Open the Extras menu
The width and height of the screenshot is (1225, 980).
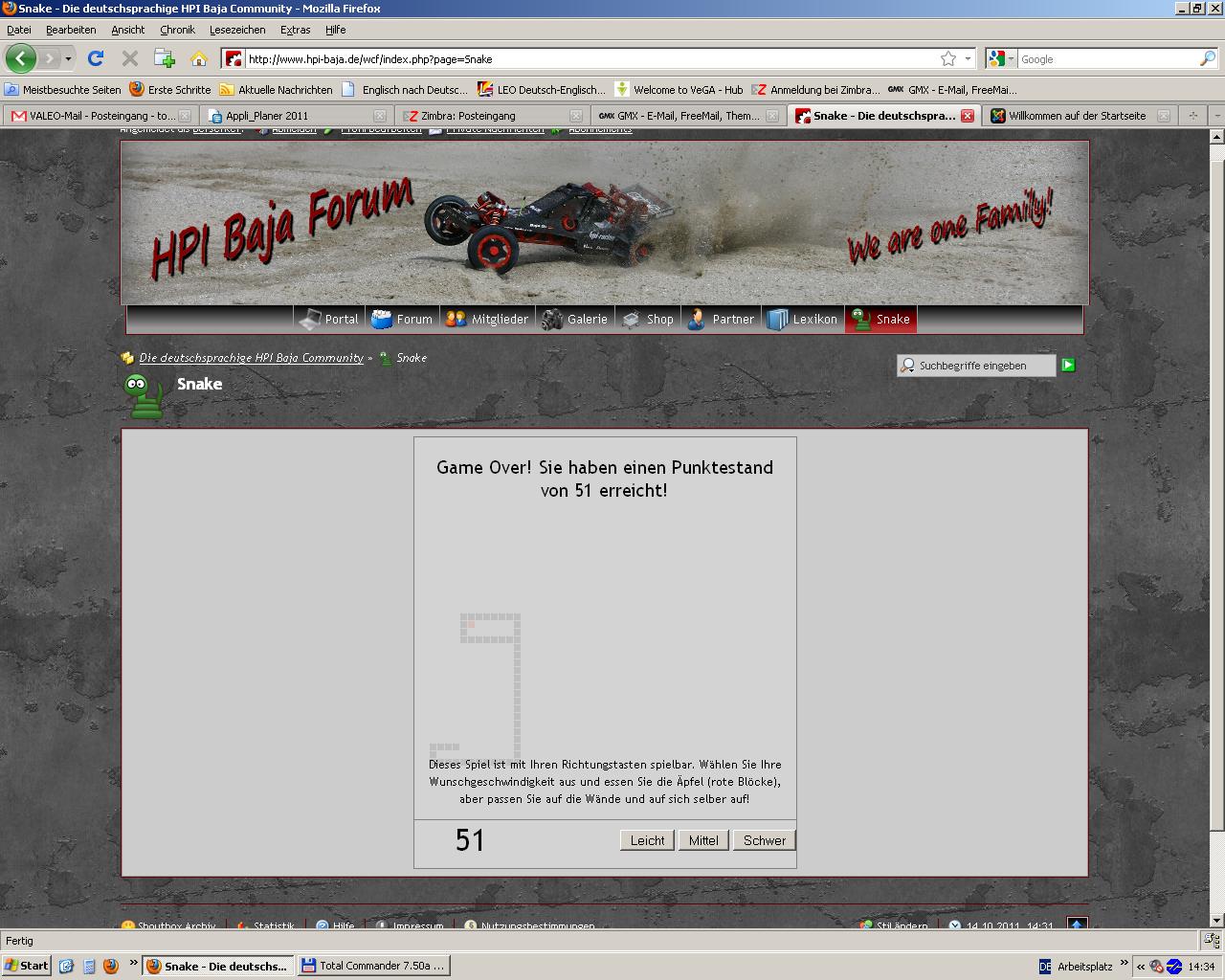tap(295, 30)
